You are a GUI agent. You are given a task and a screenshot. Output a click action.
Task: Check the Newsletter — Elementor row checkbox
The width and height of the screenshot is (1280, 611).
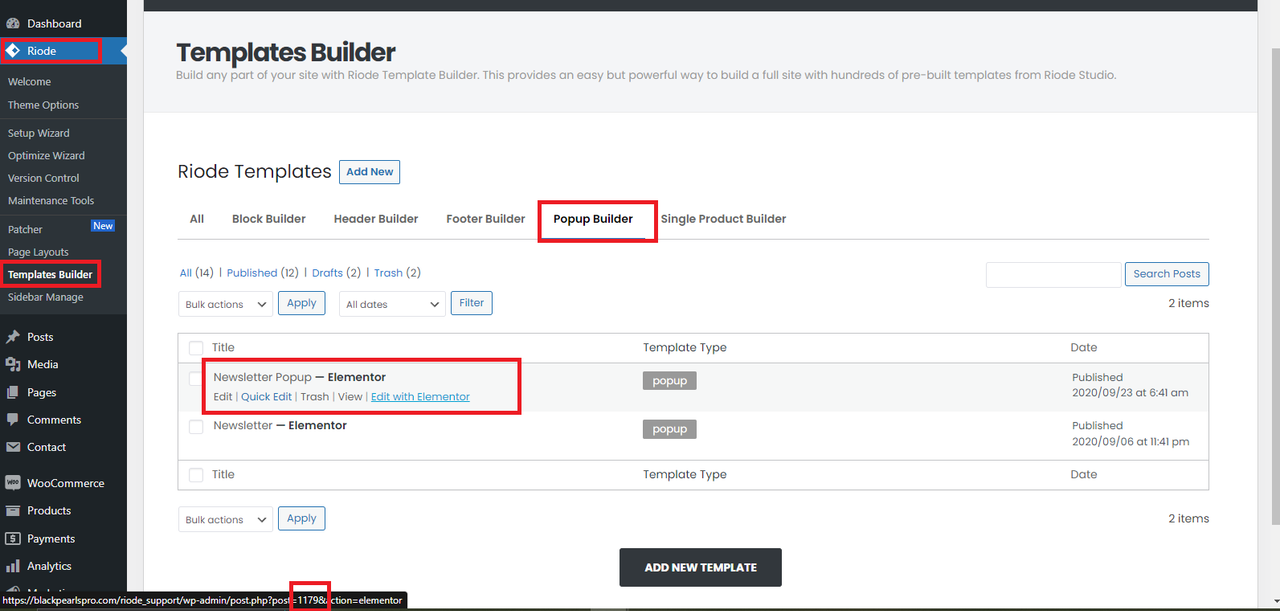196,426
